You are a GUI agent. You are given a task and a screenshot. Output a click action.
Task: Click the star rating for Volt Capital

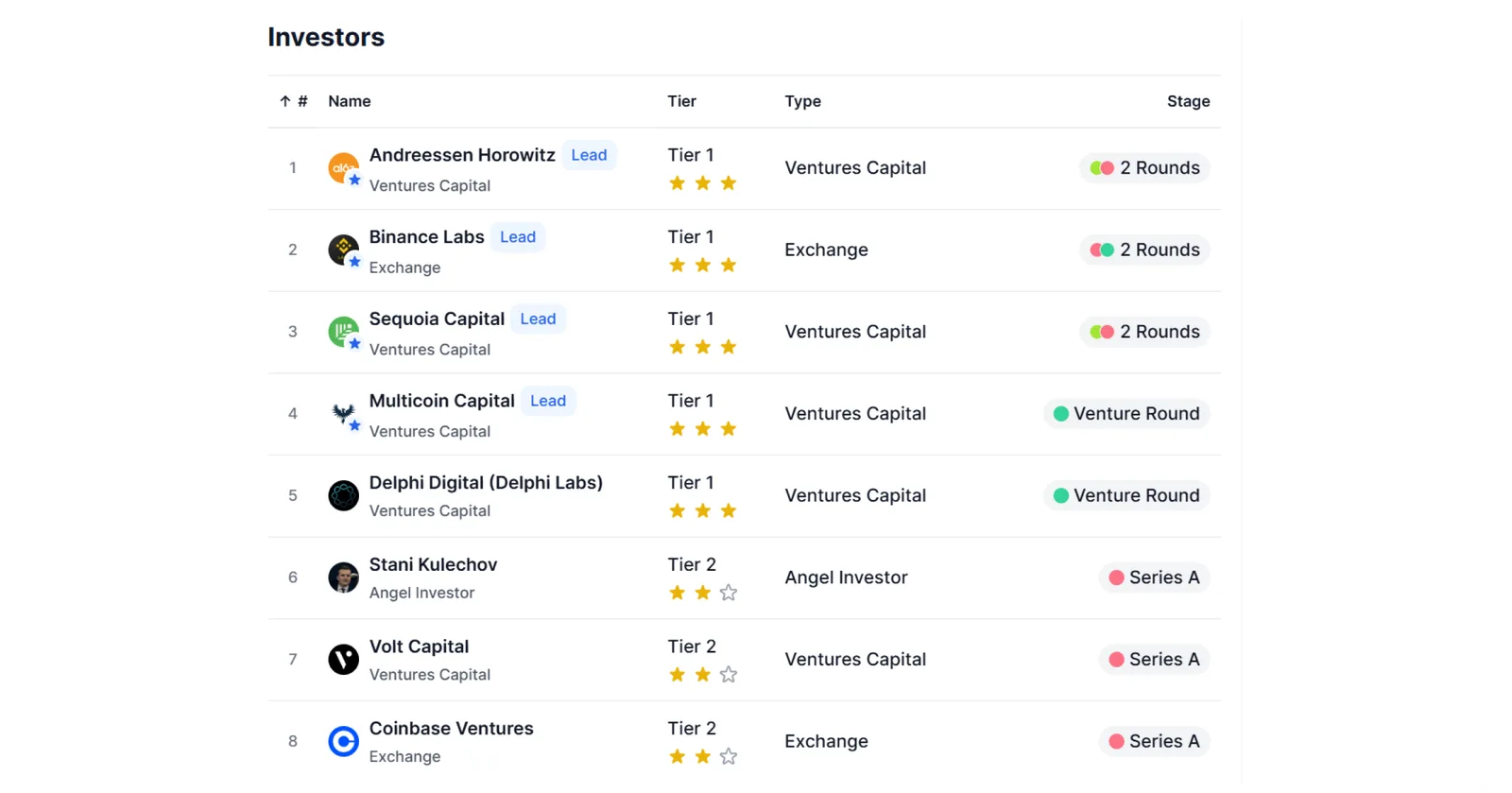tap(703, 675)
